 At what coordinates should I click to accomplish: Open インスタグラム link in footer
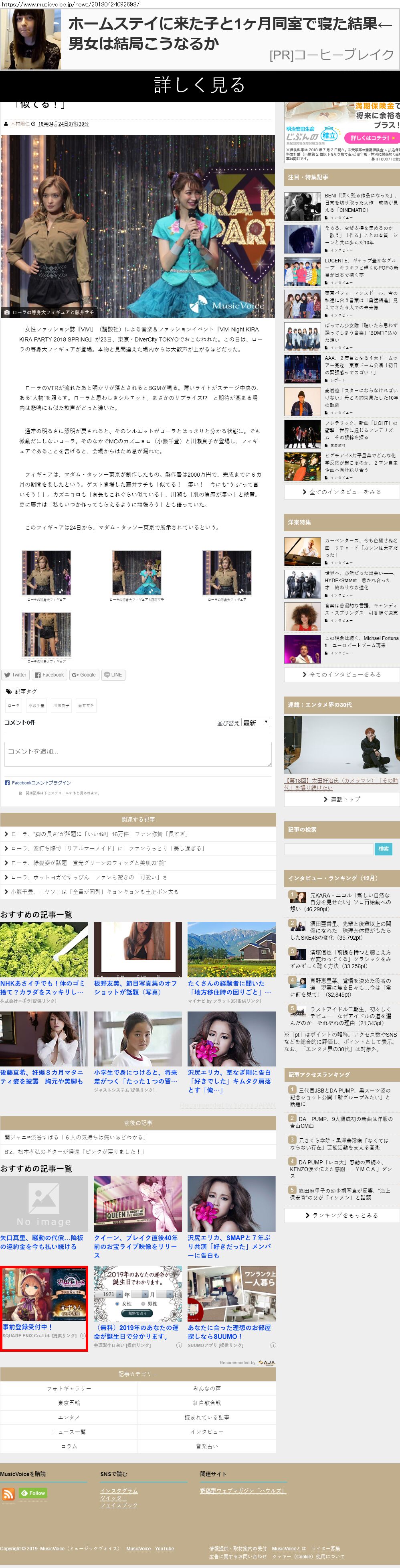click(119, 1491)
